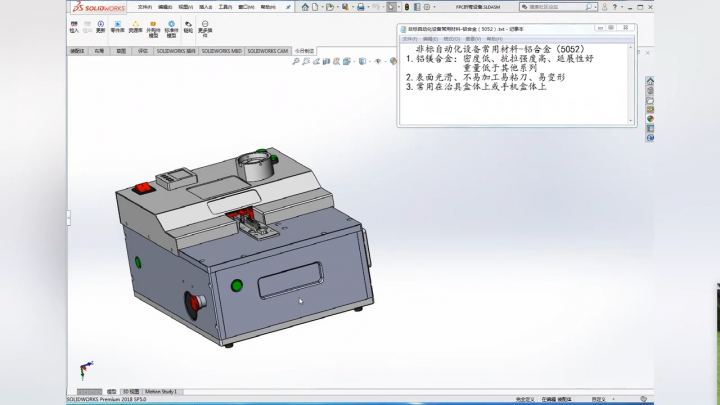This screenshot has height=405, width=720.
Task: Click the community search input field
Action: [556, 7]
